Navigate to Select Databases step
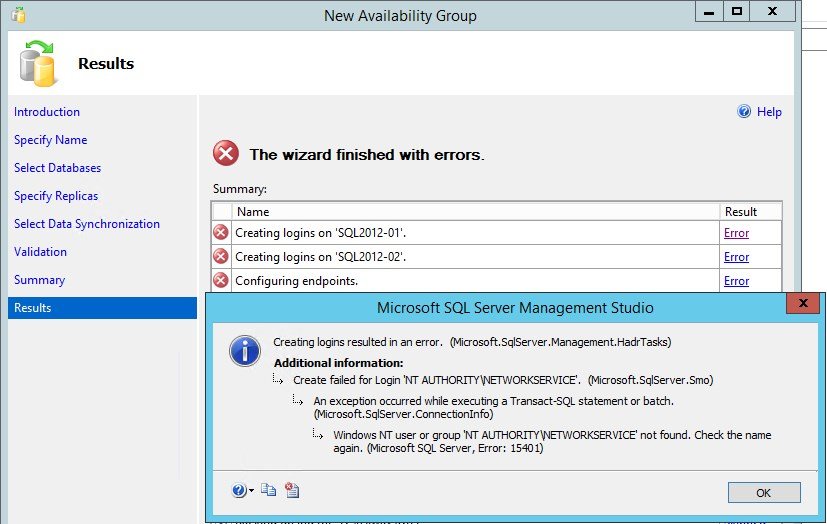Screen dimensions: 827x524 click(57, 168)
